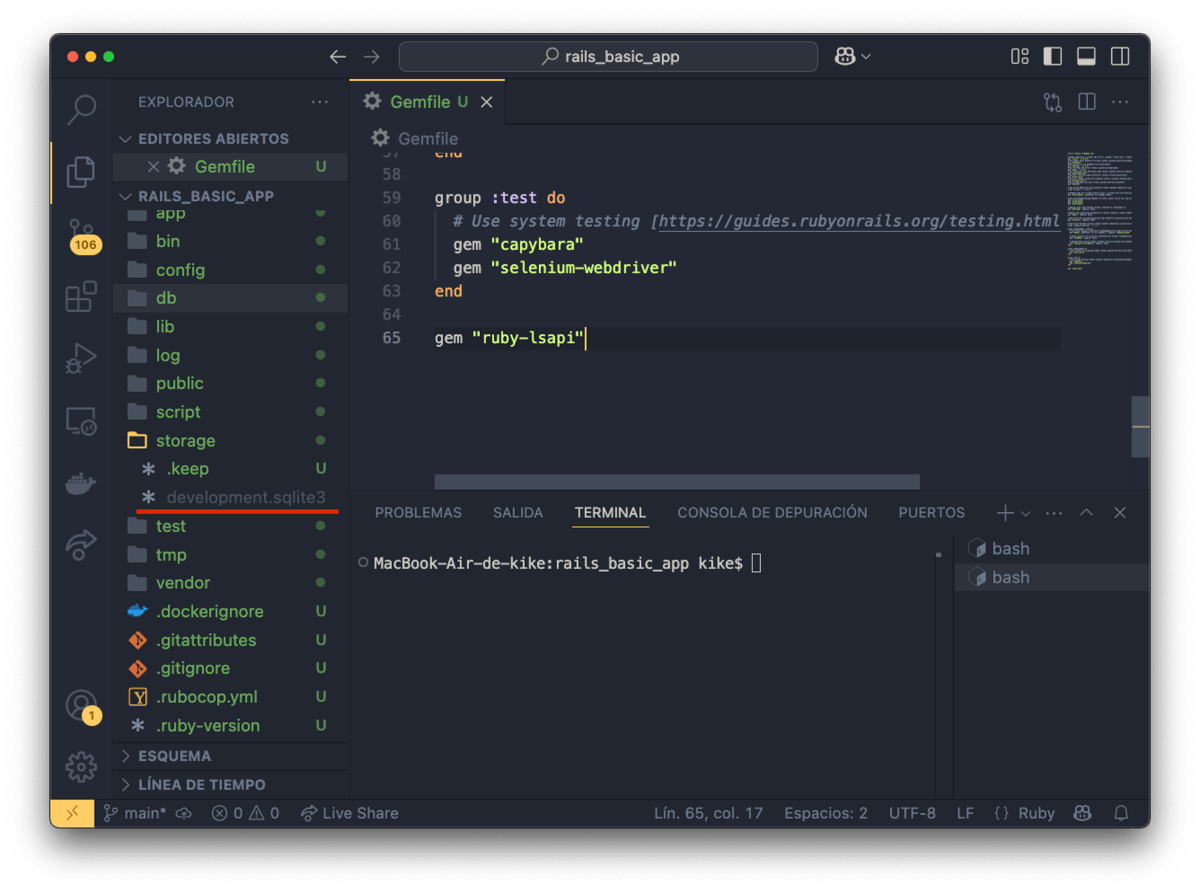1200x894 pixels.
Task: Start Live Share from status bar
Action: point(350,813)
